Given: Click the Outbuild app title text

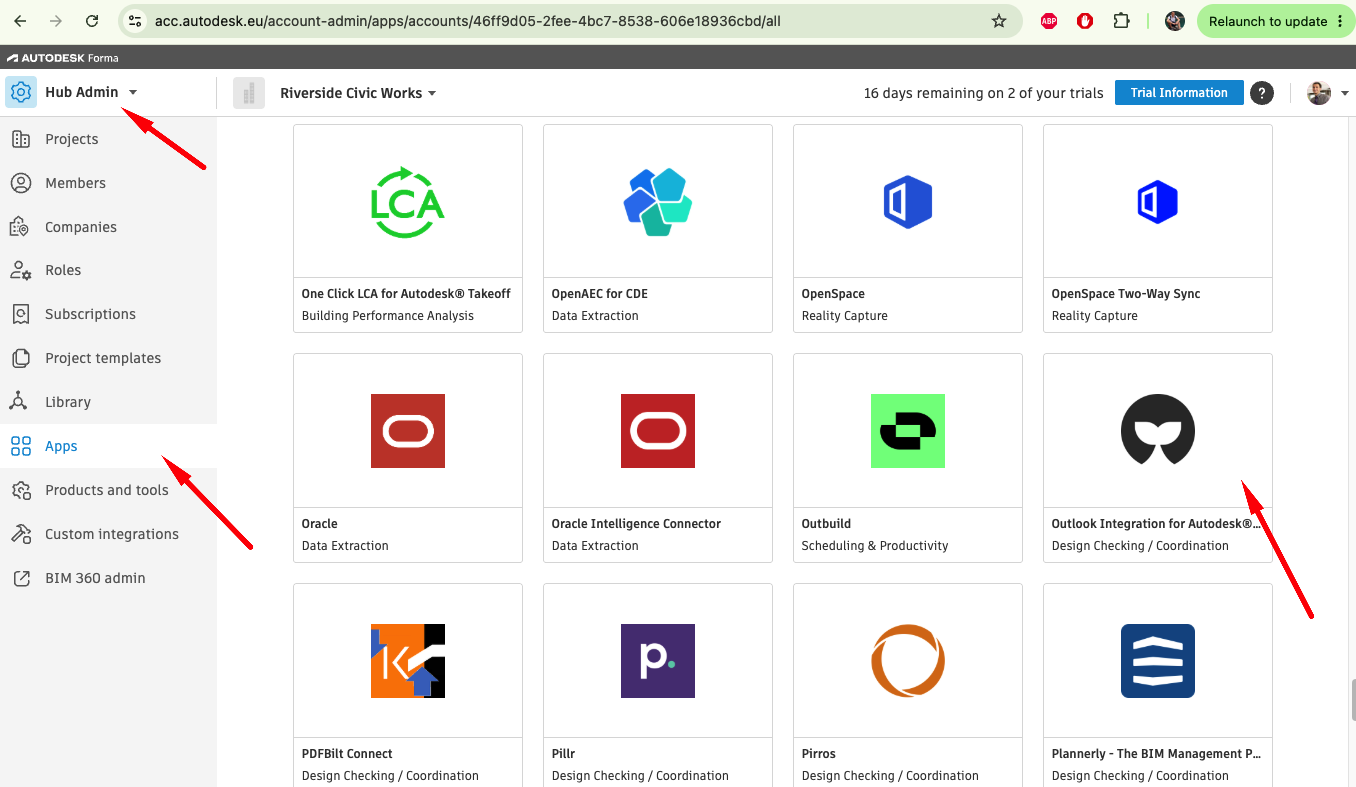Looking at the screenshot, I should (x=826, y=524).
